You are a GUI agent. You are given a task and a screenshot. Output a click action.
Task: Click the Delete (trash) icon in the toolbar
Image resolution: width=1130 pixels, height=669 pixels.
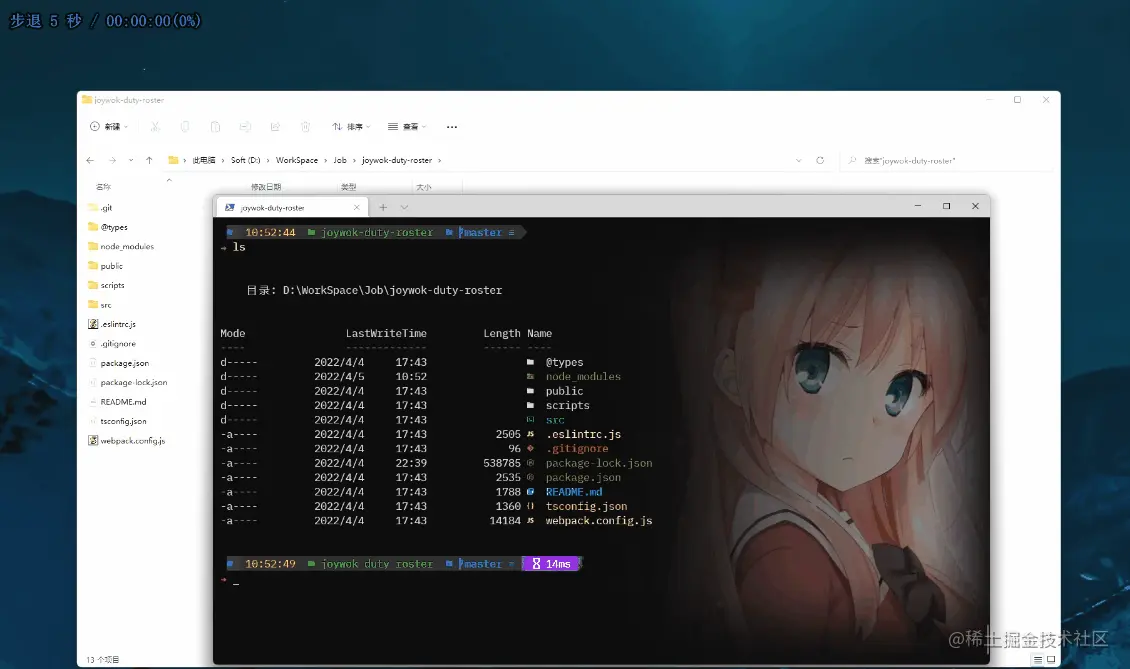305,126
